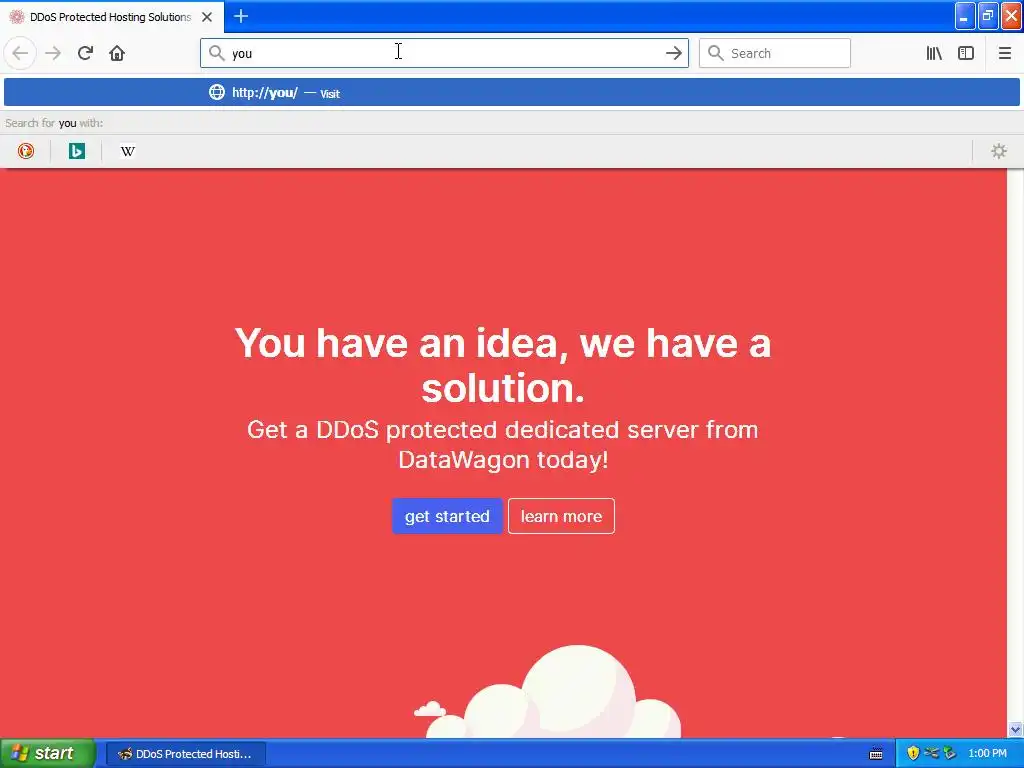Screen dimensions: 1024x768
Task: Go forward with the forward arrow
Action: coord(53,54)
